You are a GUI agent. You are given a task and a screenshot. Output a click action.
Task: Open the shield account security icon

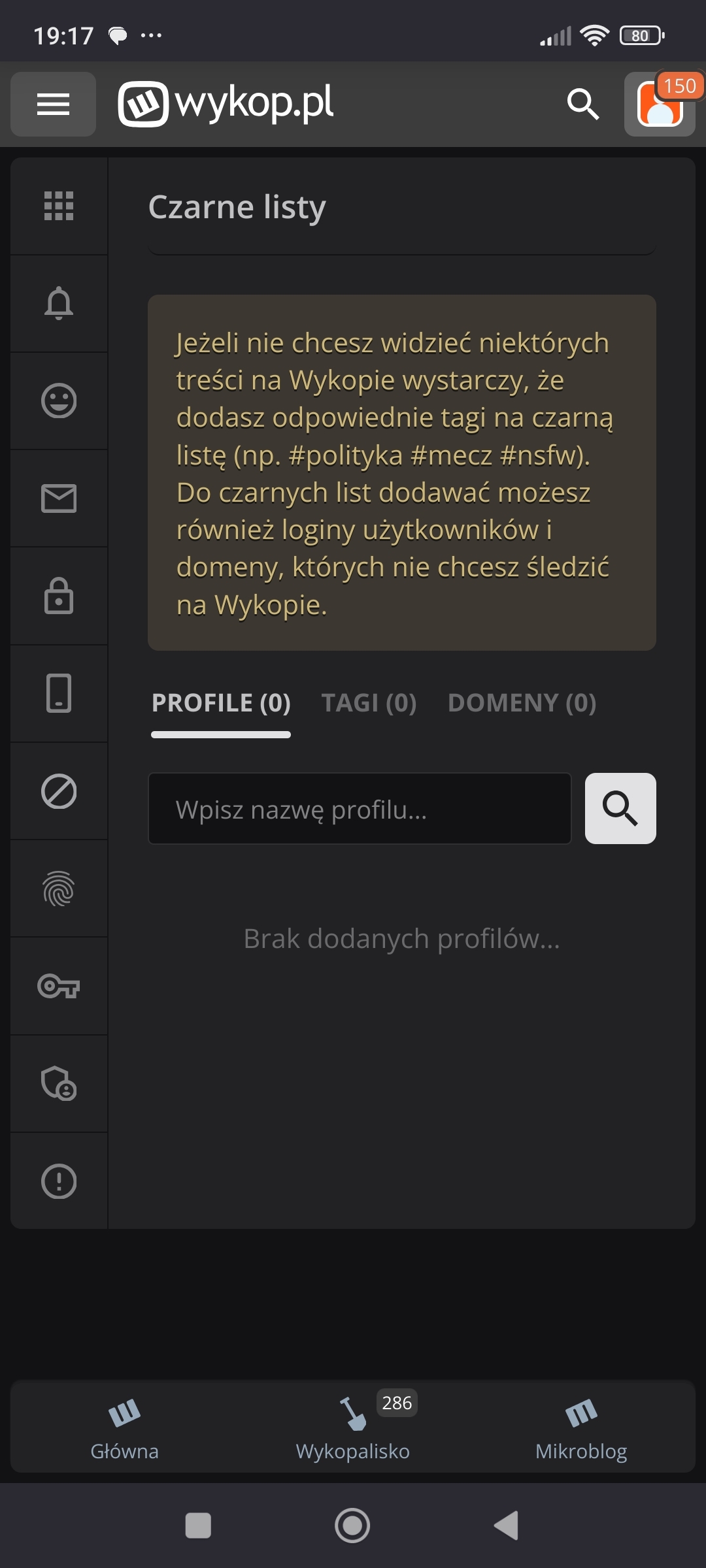(x=59, y=1084)
